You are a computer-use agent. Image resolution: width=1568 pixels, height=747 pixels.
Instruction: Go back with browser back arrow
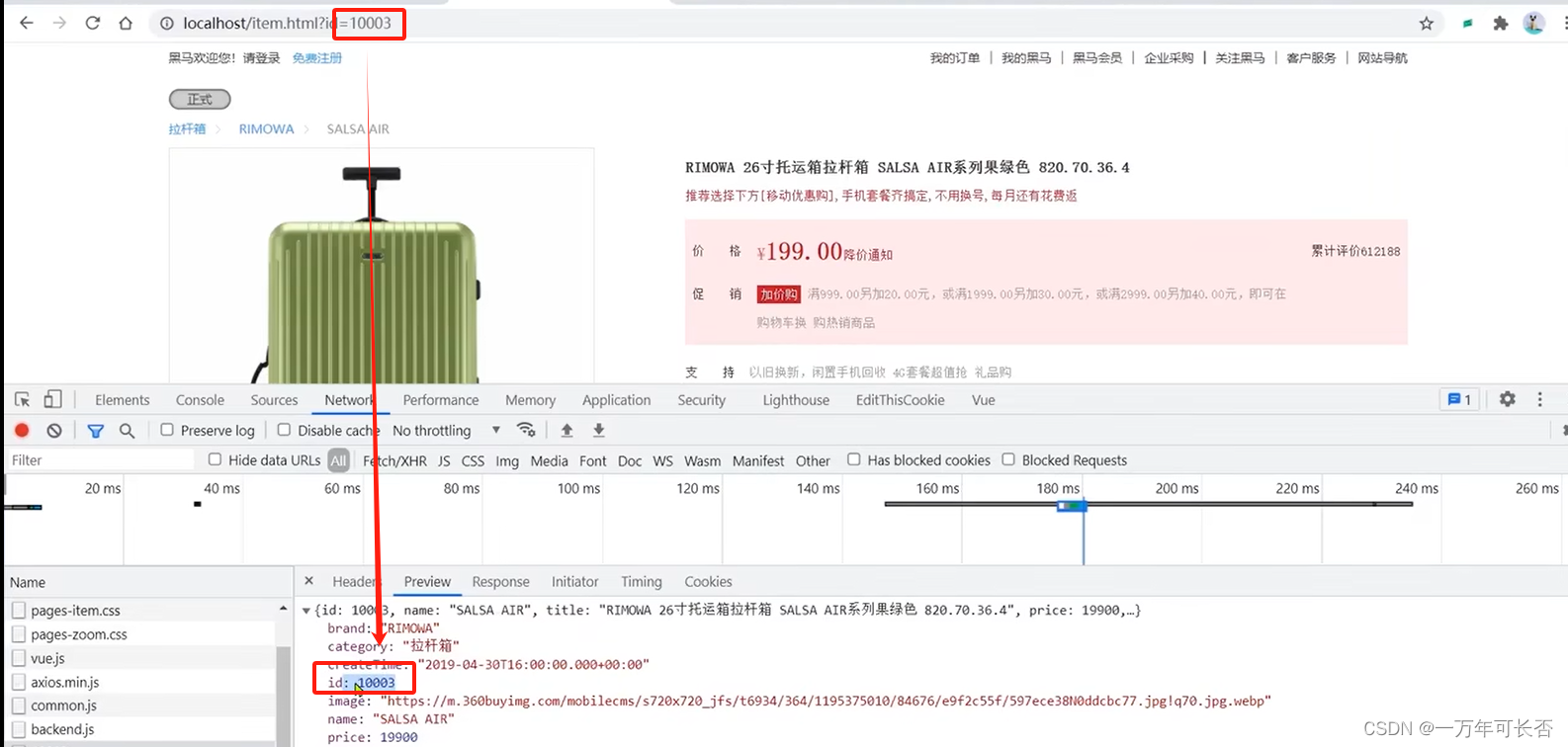(x=27, y=23)
